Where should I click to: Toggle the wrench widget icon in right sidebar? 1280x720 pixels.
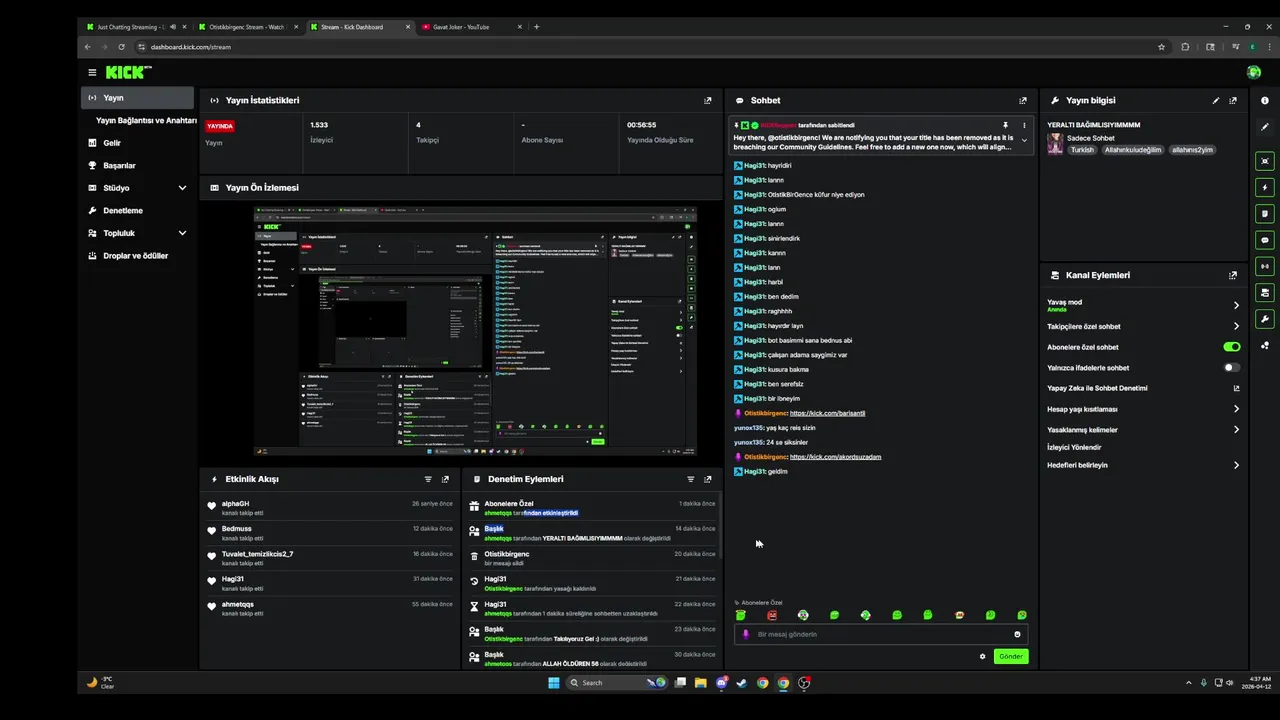[x=1265, y=319]
